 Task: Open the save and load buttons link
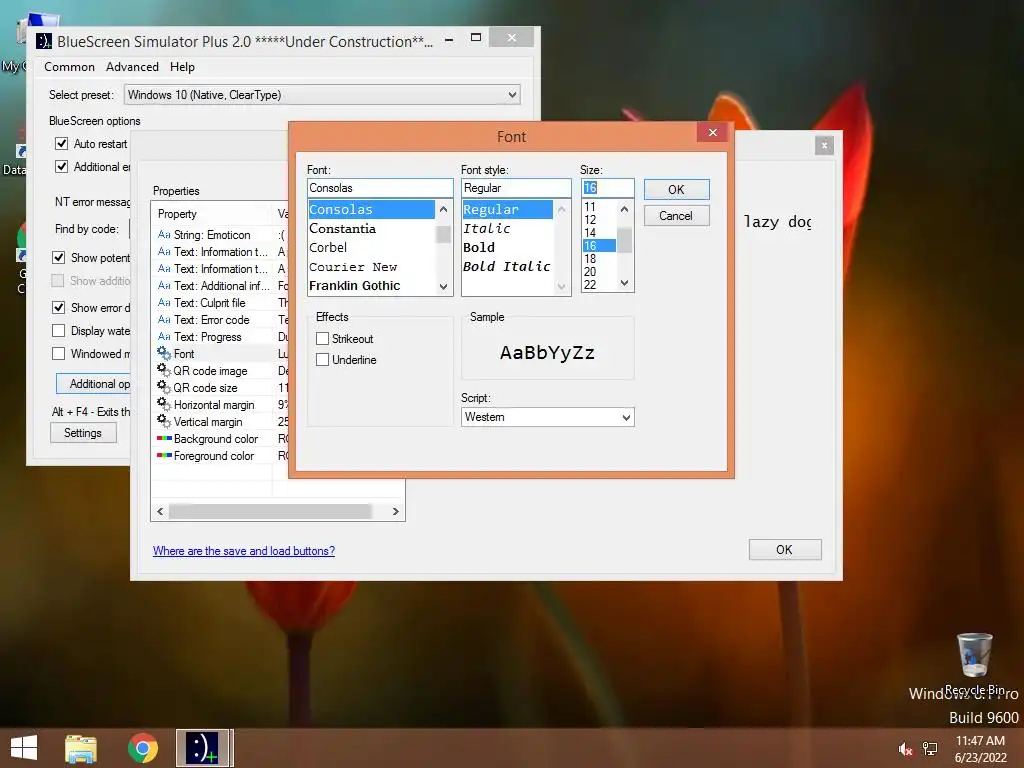pyautogui.click(x=244, y=551)
